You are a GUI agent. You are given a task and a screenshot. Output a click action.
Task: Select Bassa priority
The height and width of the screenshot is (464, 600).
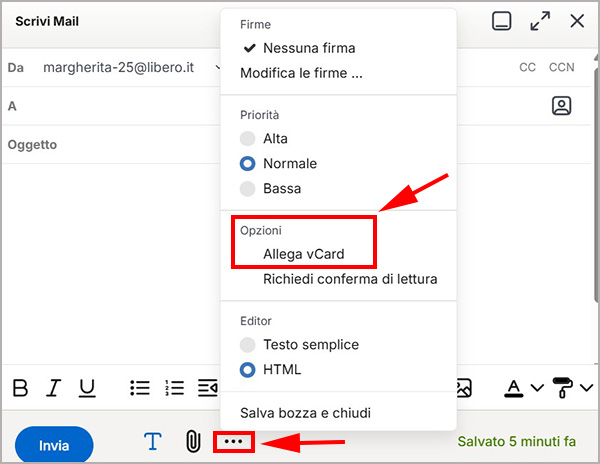[x=271, y=189]
